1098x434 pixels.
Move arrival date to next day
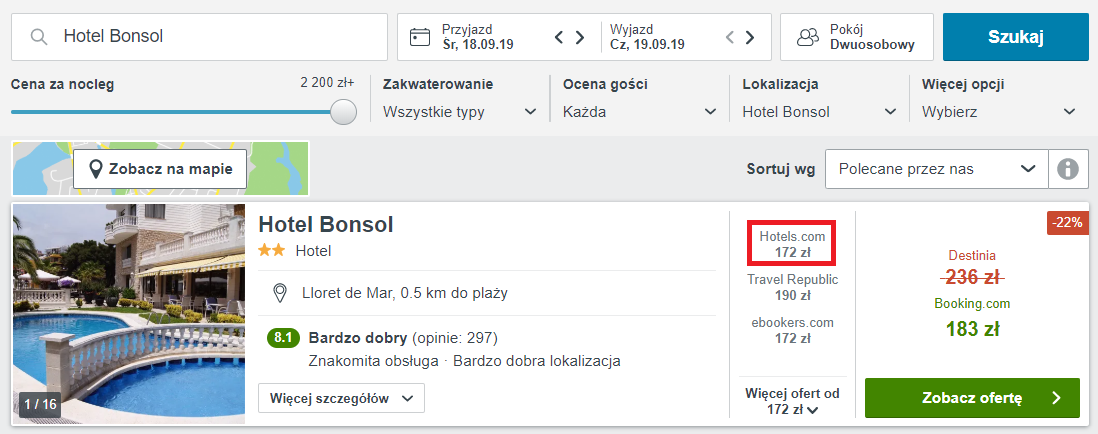tap(580, 37)
